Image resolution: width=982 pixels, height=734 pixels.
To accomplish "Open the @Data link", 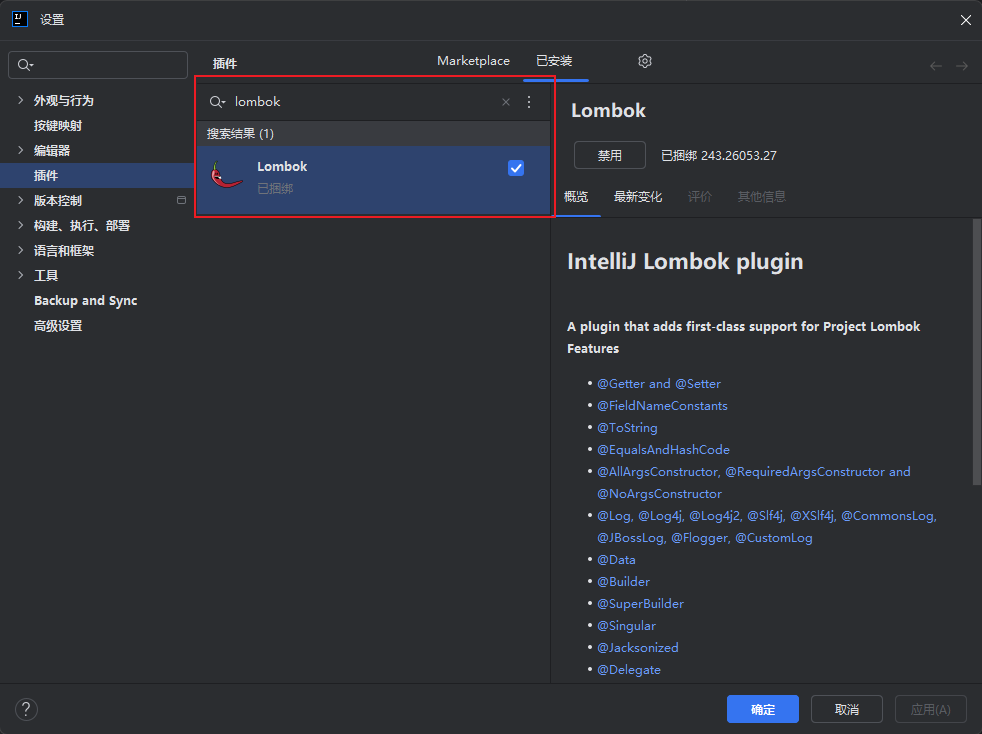I will click(x=616, y=560).
